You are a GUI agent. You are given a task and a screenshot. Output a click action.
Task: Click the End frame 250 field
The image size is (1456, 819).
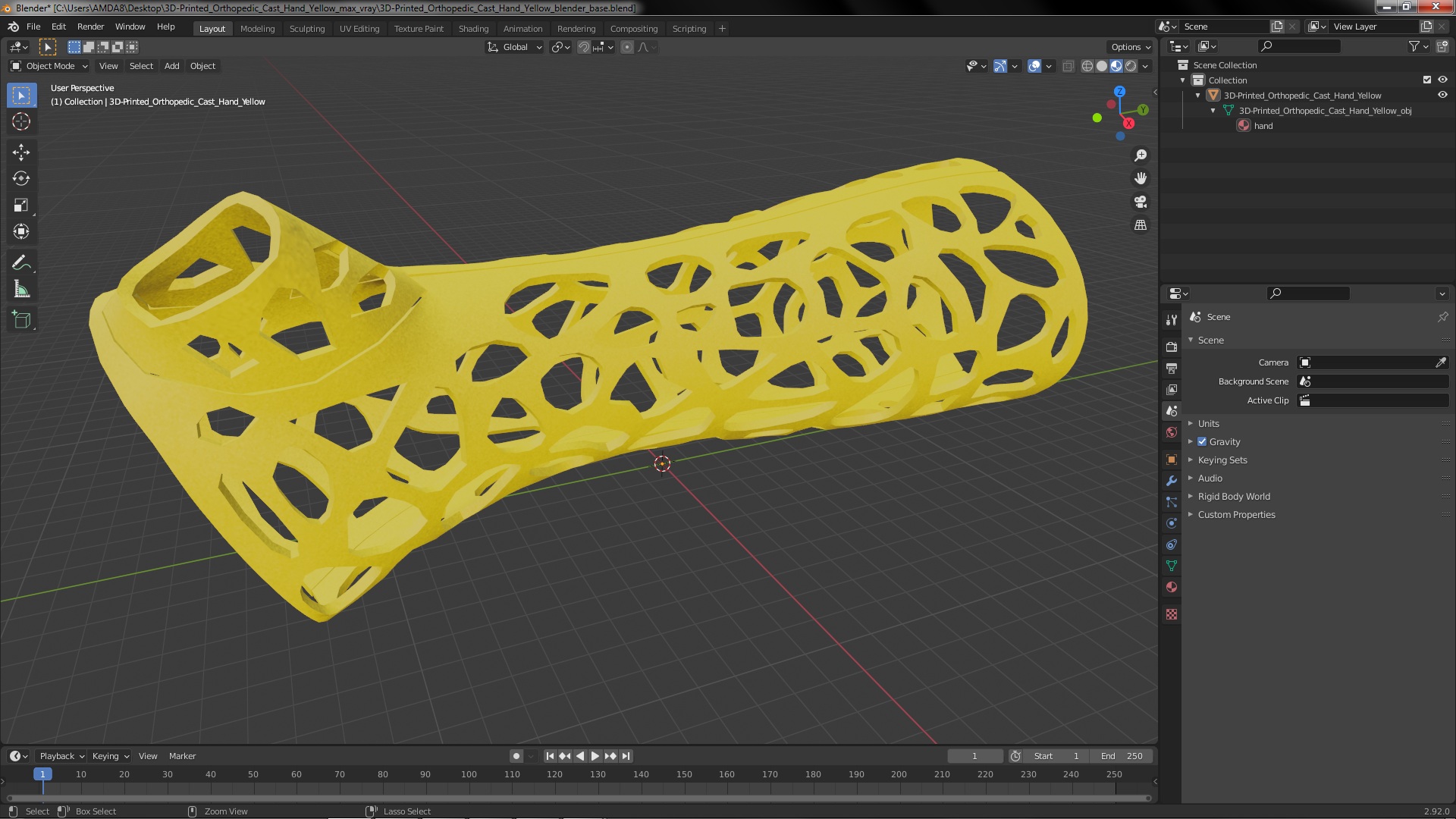(1122, 756)
